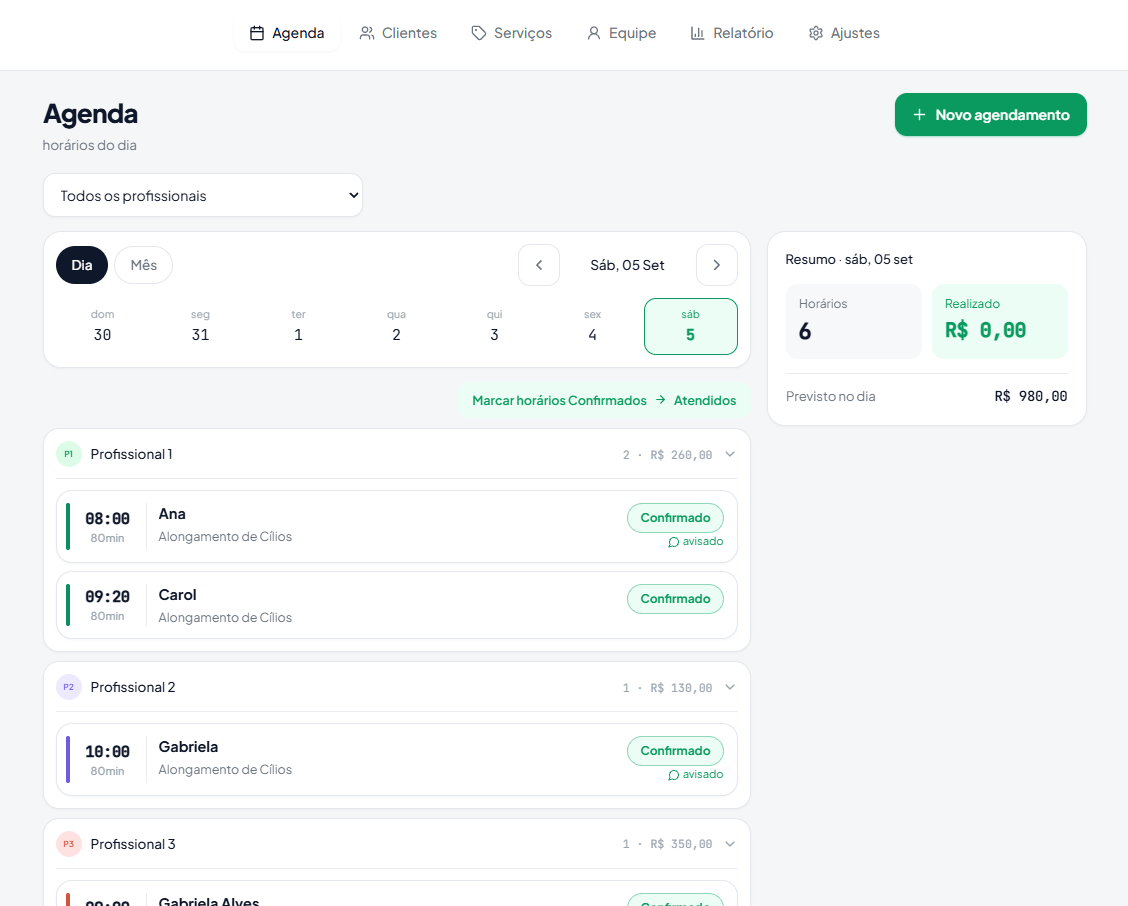The image size is (1128, 906).
Task: Click the Carol appointment name
Action: pyautogui.click(x=178, y=595)
